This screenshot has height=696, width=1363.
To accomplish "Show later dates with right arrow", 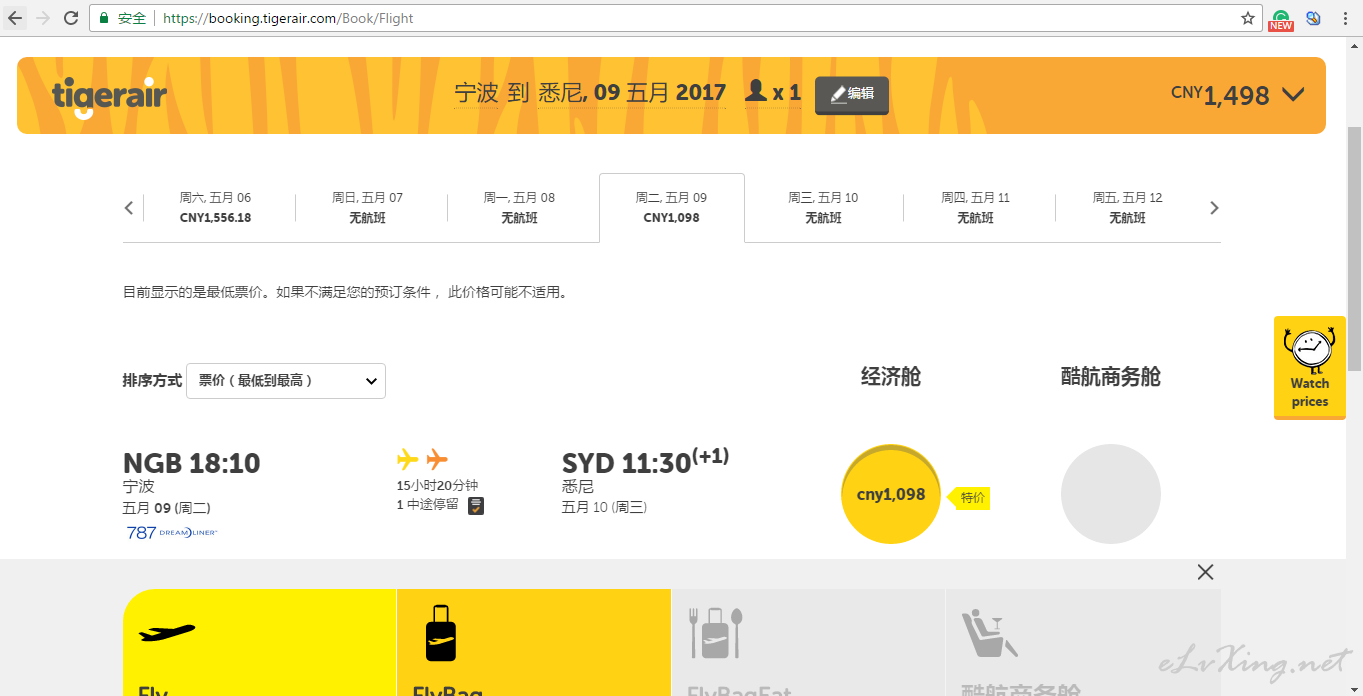I will [x=1214, y=208].
